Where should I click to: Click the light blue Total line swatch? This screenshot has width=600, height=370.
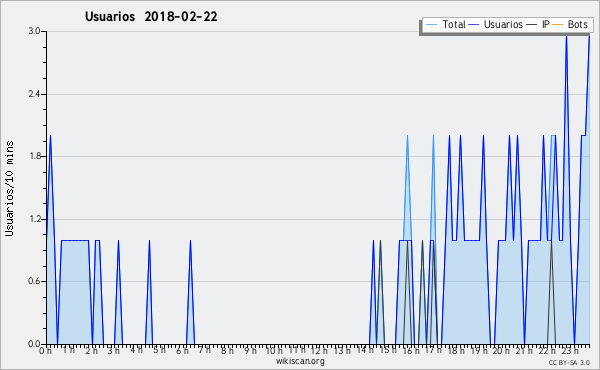pos(431,25)
